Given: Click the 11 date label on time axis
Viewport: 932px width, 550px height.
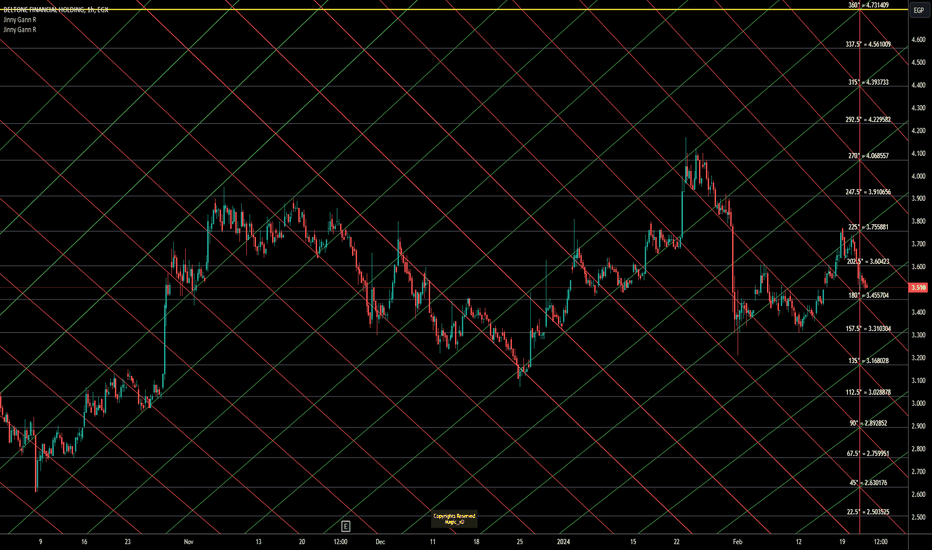Looking at the screenshot, I should pos(433,542).
